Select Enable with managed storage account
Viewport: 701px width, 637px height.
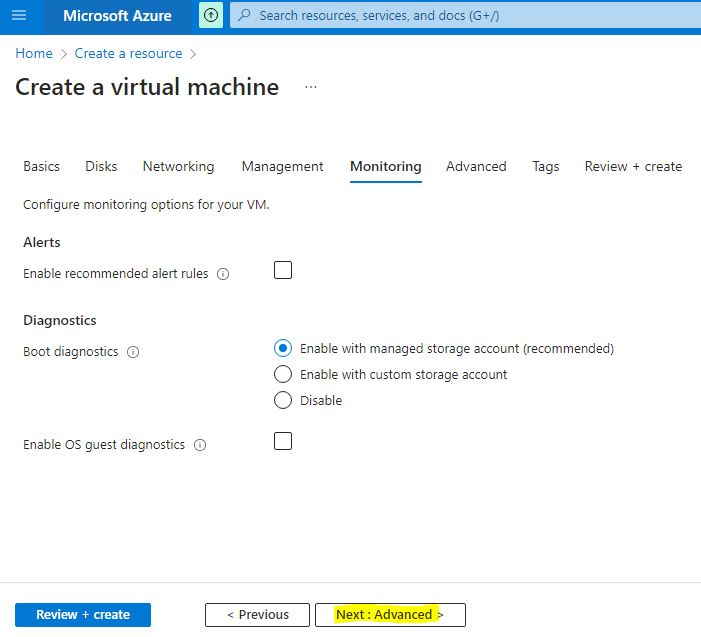coord(283,349)
